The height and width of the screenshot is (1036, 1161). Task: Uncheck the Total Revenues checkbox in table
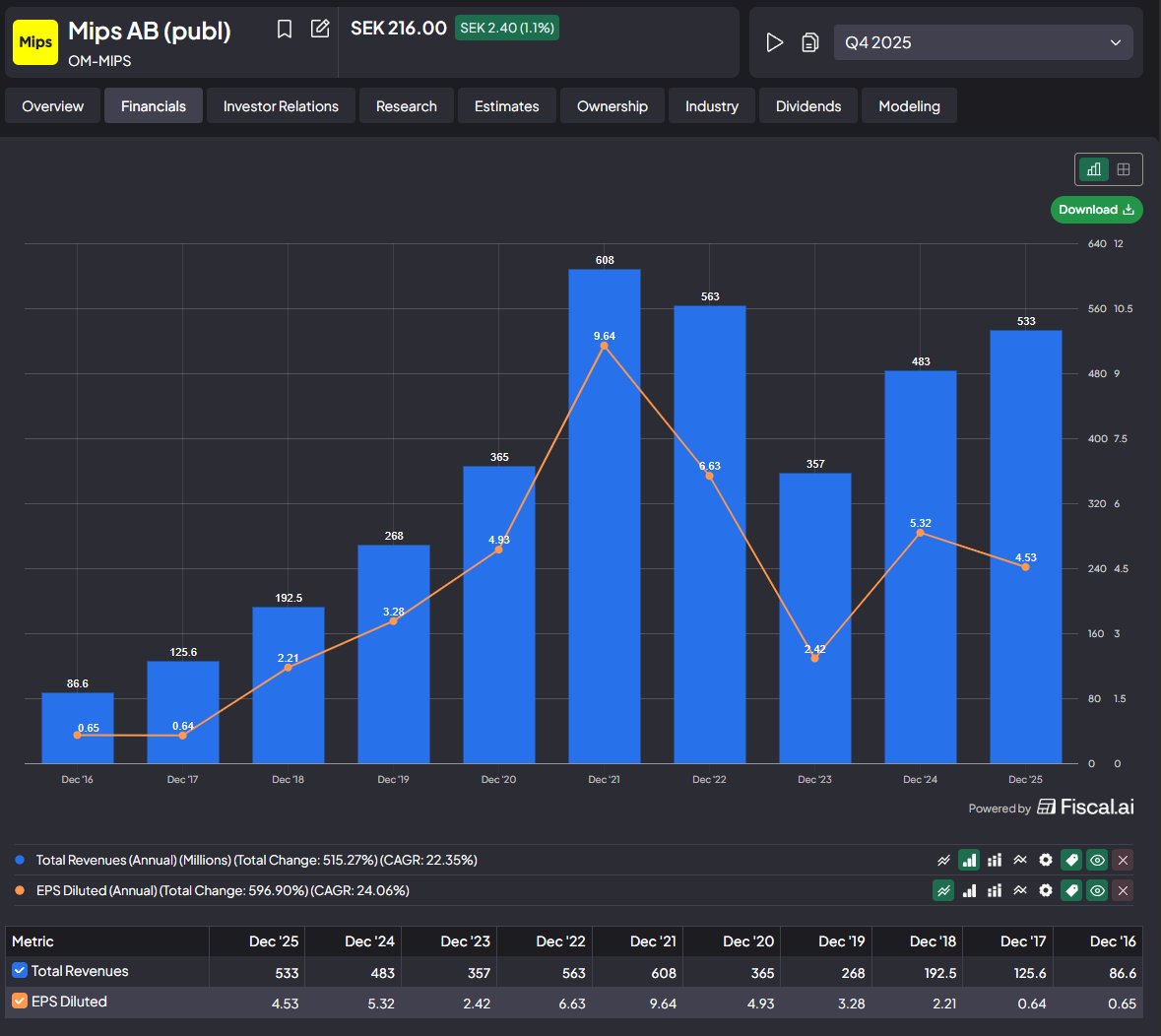click(x=20, y=971)
